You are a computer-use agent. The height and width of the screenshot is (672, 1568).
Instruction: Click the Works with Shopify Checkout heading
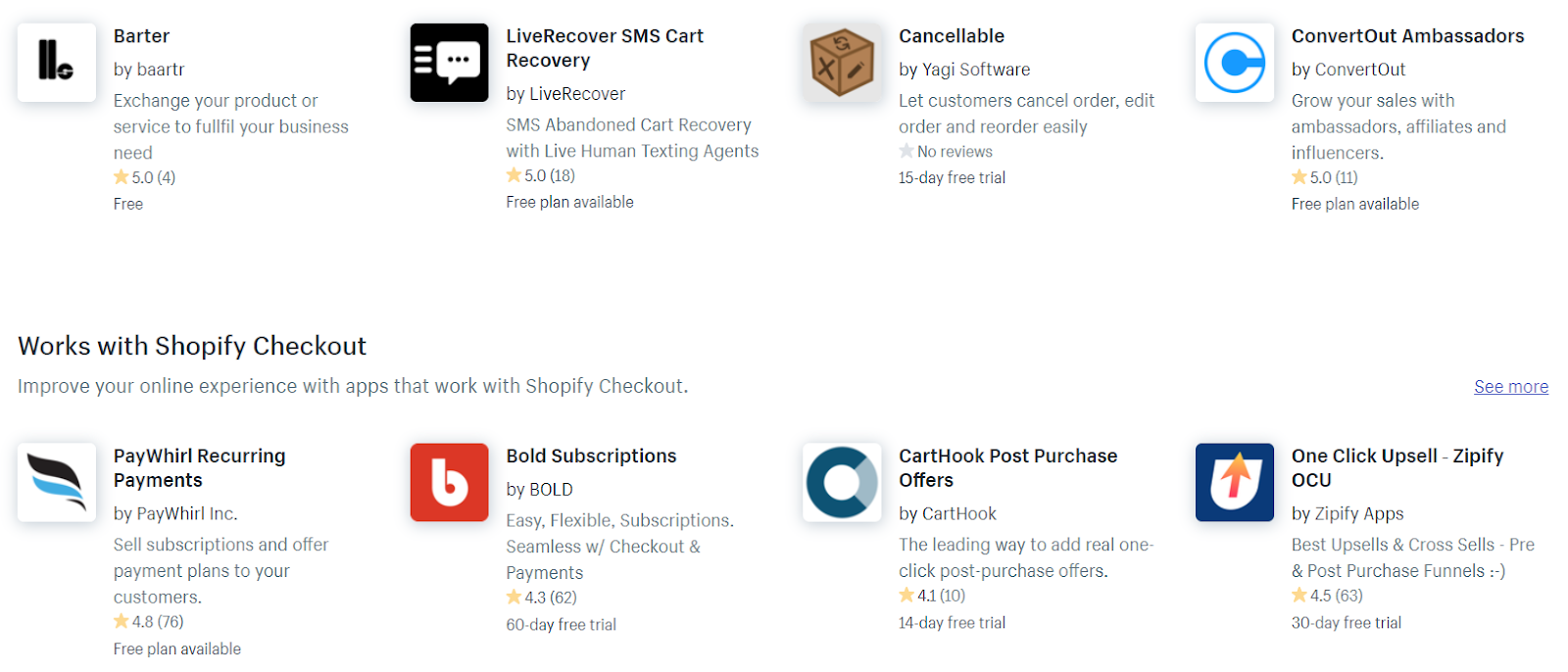192,346
